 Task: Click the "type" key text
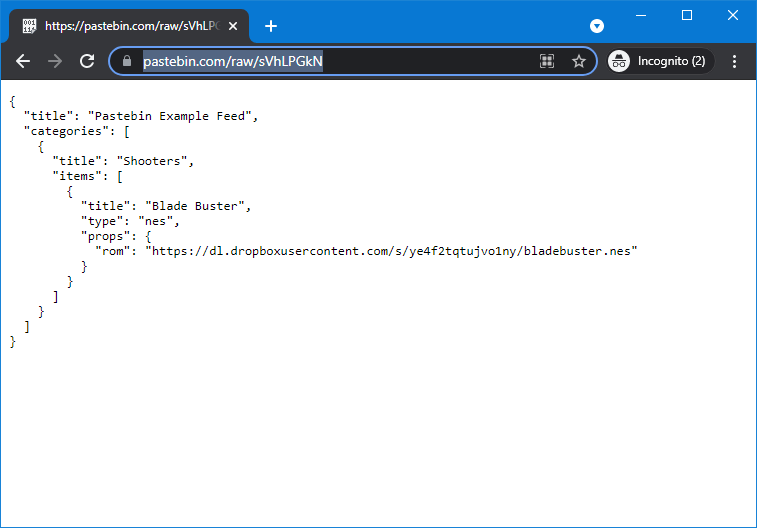tap(102, 221)
